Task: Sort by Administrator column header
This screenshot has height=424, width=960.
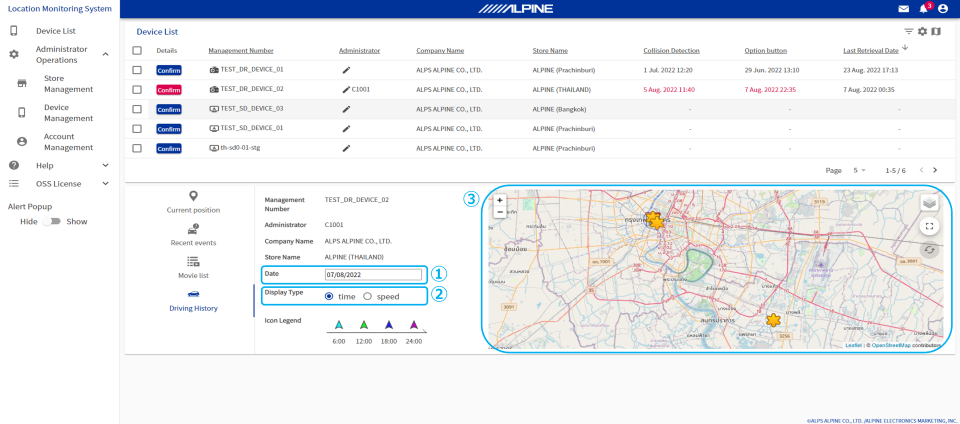Action: pos(359,51)
